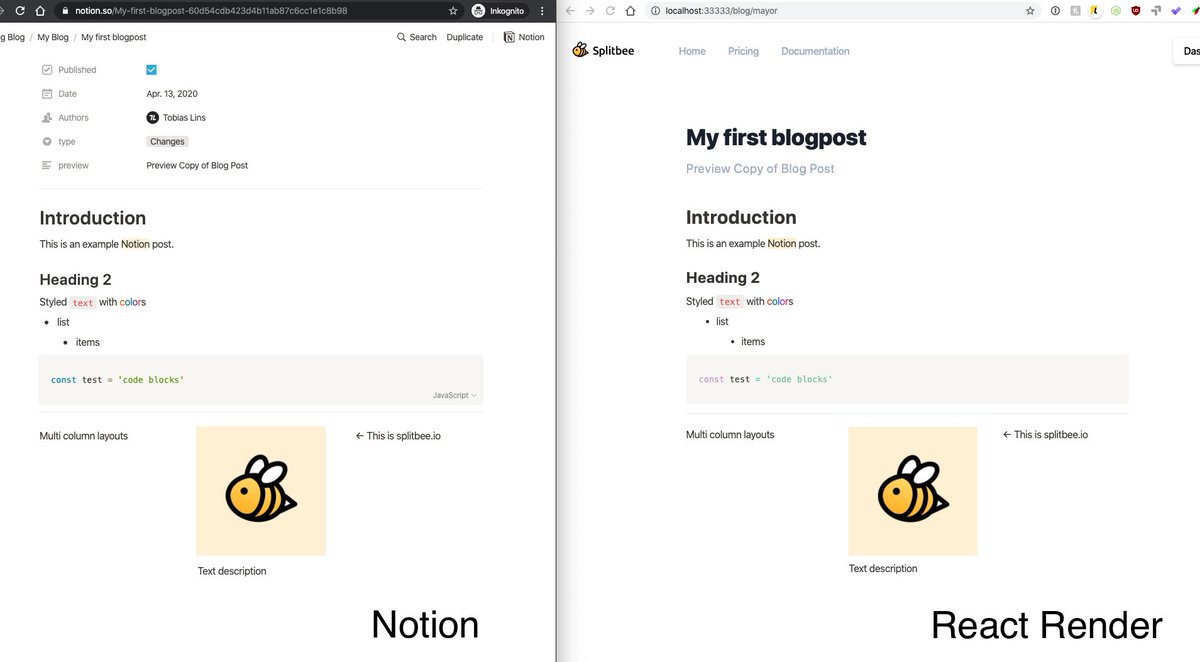This screenshot has width=1200, height=662.
Task: Go forward in the localhost browser window
Action: point(590,11)
